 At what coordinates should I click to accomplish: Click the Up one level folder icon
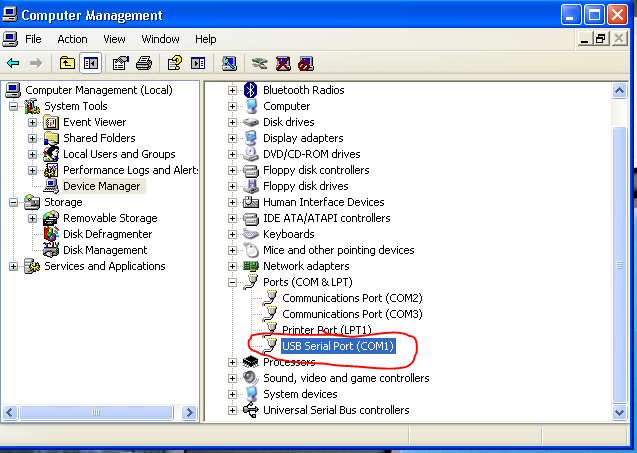(67, 63)
